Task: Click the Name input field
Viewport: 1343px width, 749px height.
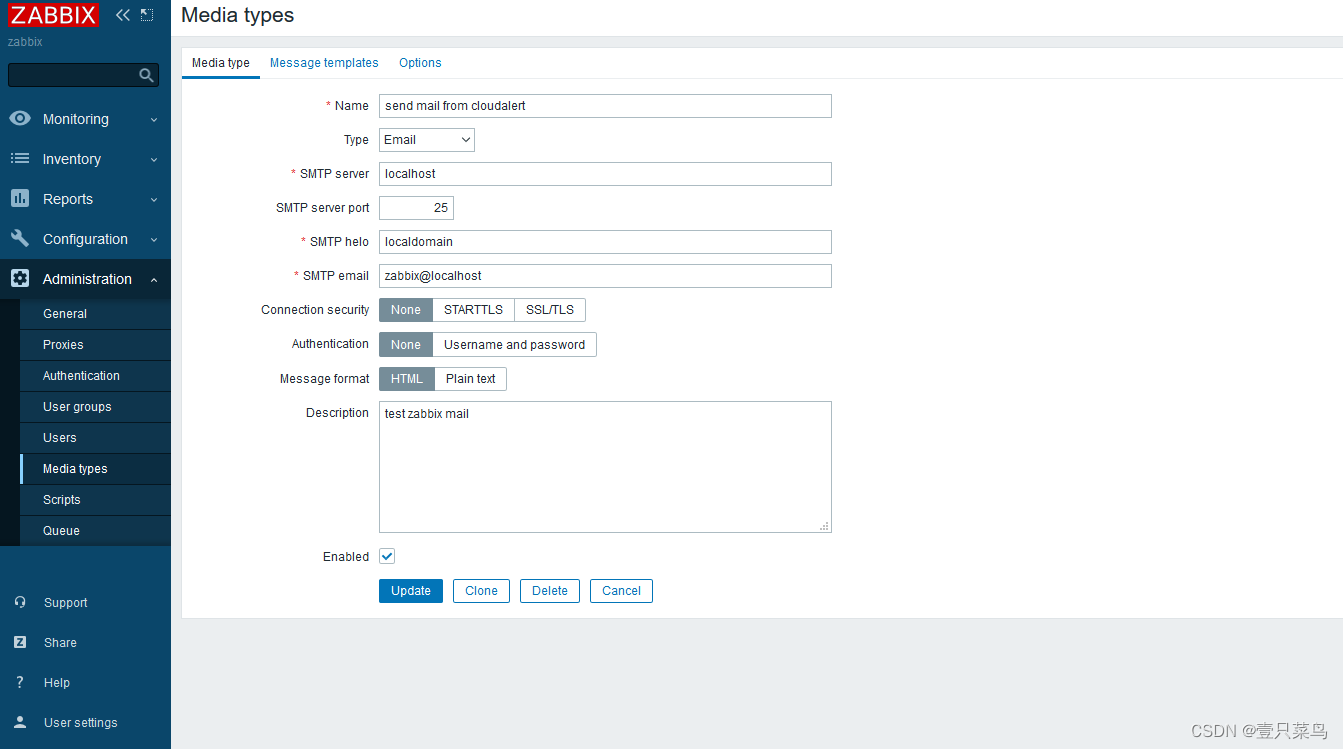Action: [x=605, y=106]
